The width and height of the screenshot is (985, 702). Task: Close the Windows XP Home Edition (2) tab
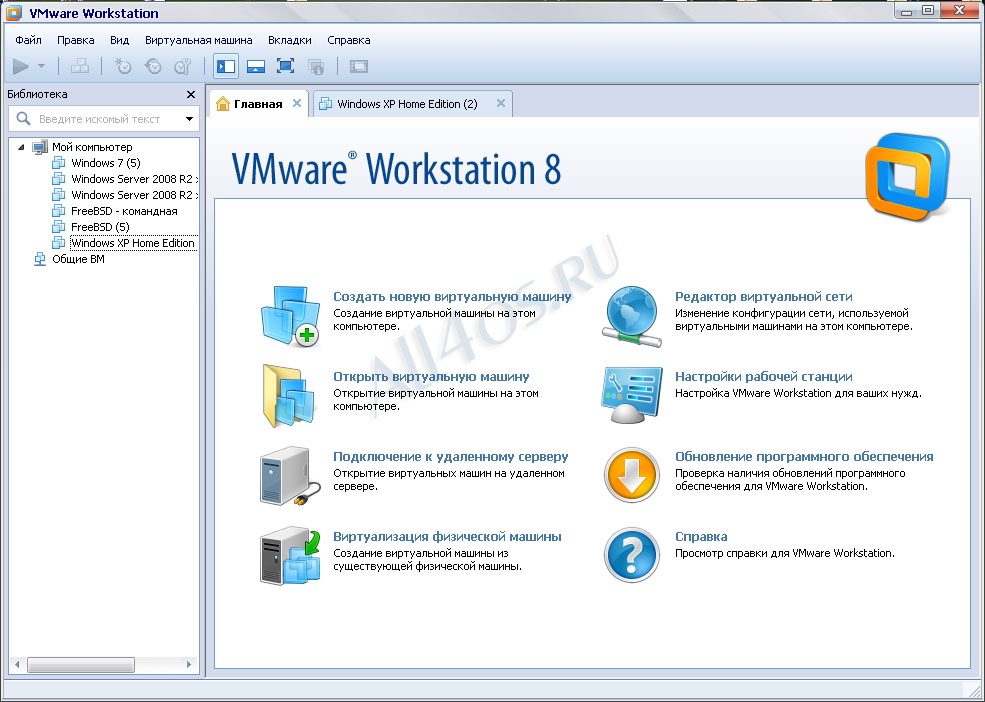(x=501, y=103)
